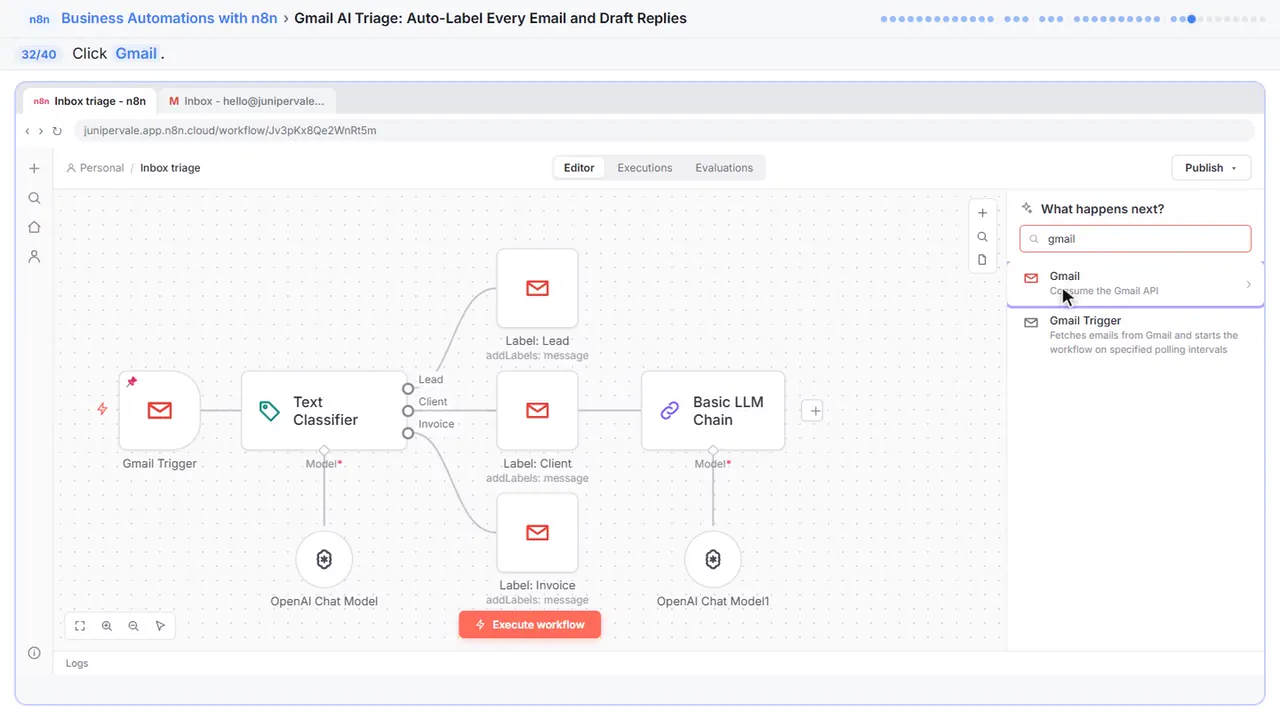Select the Basic LLM Chain node
The height and width of the screenshot is (720, 1280).
tap(713, 411)
